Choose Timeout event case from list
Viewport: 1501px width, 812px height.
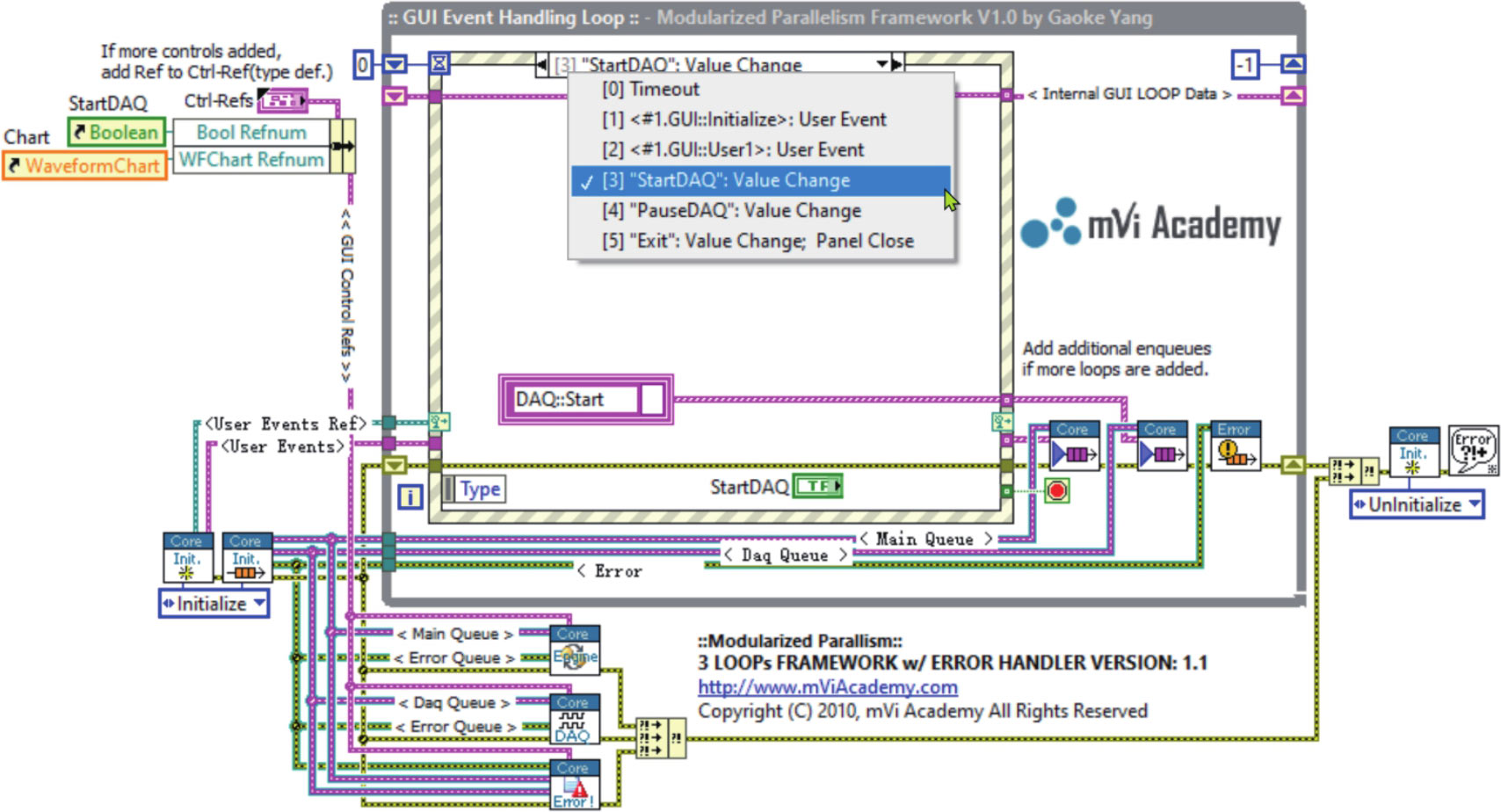click(650, 89)
